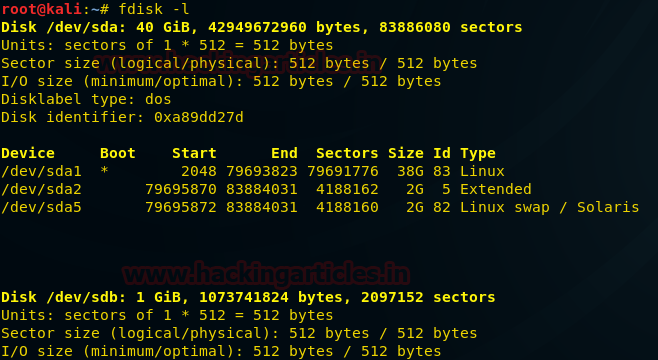
Task: Select the /dev/sda5 device entry
Action: click(41, 207)
